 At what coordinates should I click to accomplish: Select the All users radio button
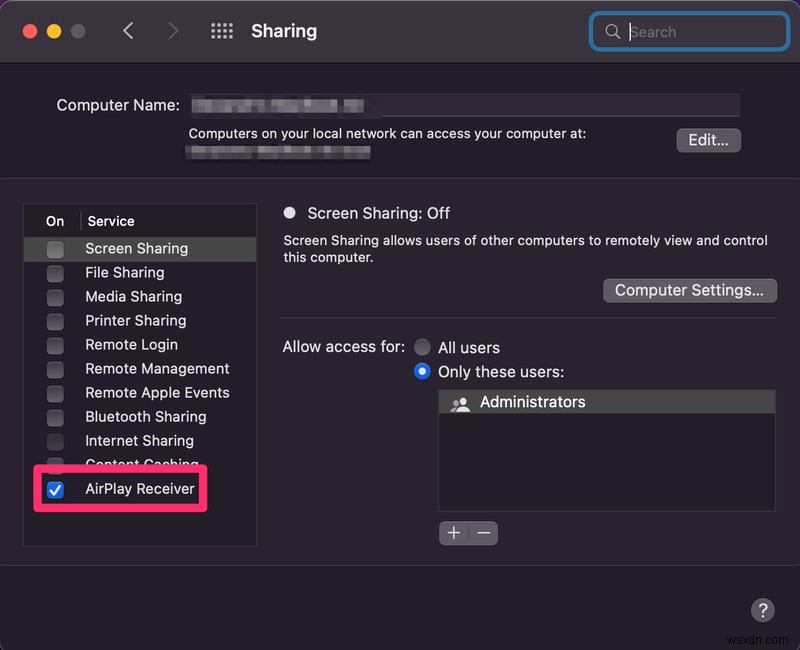click(x=423, y=347)
